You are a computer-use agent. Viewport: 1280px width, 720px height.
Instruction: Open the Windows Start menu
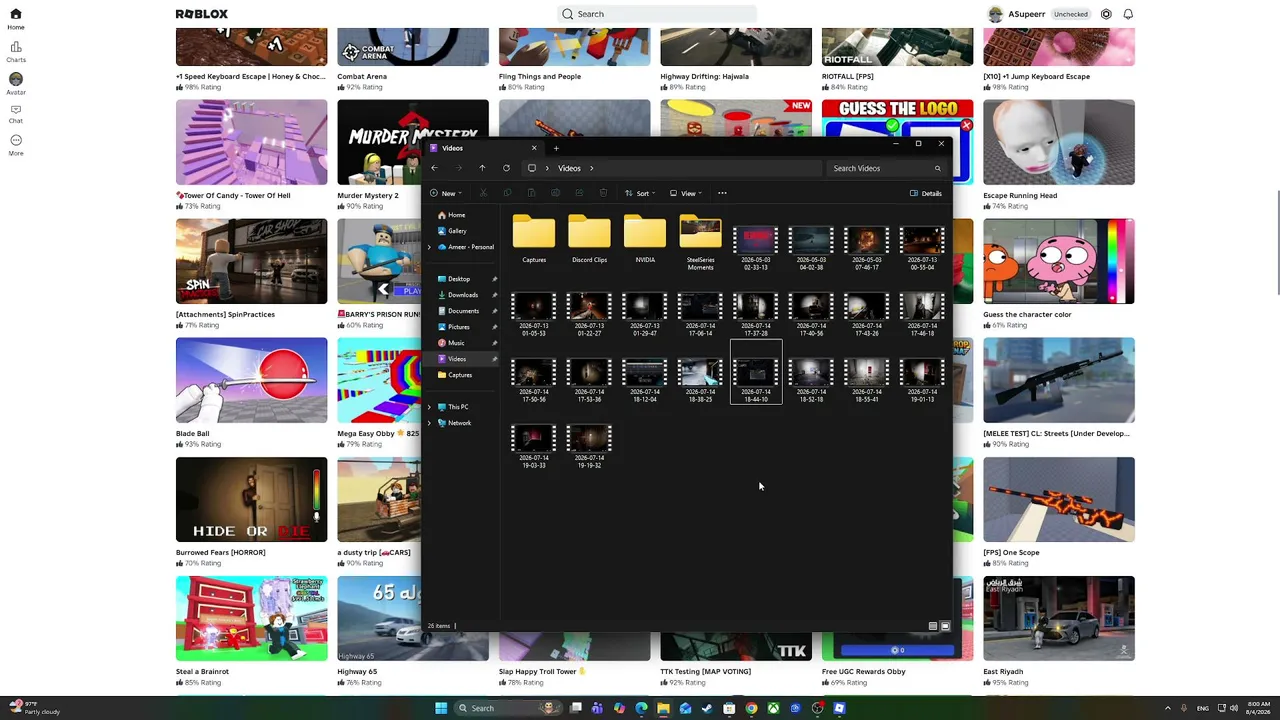(441, 708)
